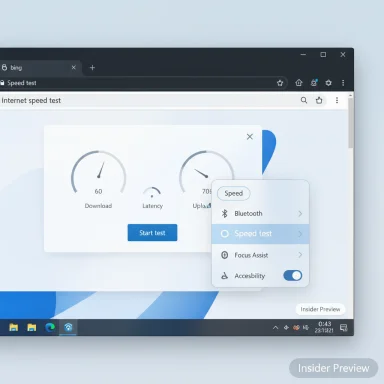Launch Edge from the taskbar
This screenshot has width=384, height=384.
tap(50, 327)
